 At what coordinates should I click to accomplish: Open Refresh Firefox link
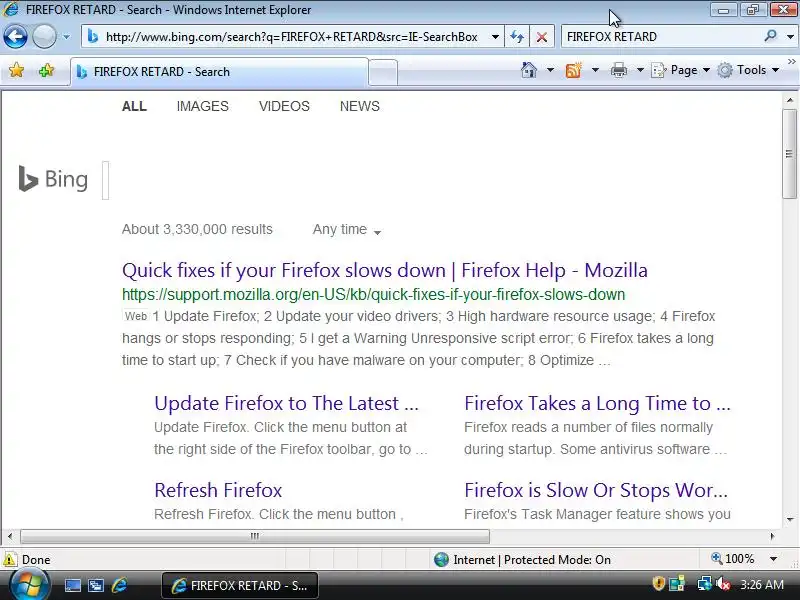click(x=218, y=490)
